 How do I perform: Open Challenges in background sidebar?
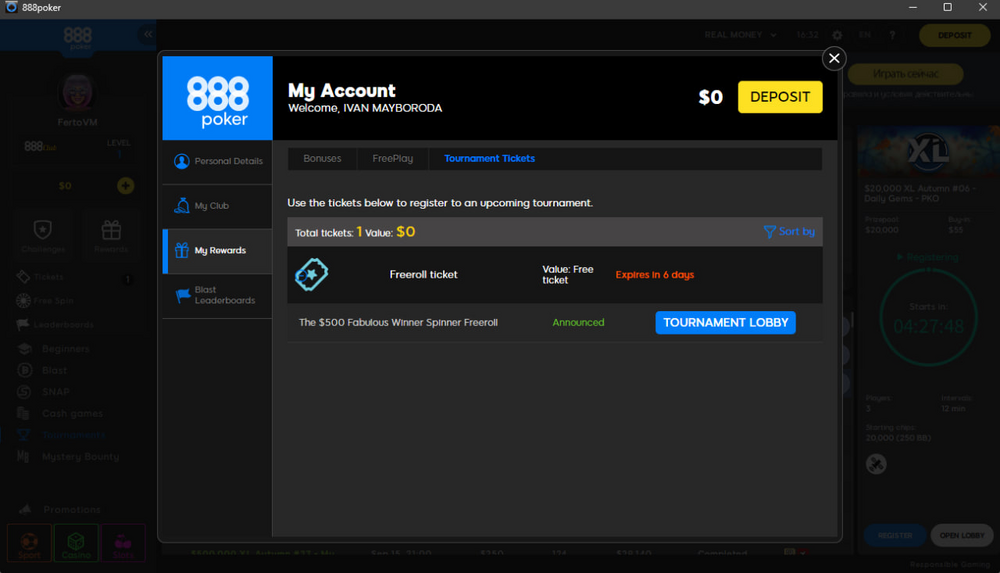(43, 236)
